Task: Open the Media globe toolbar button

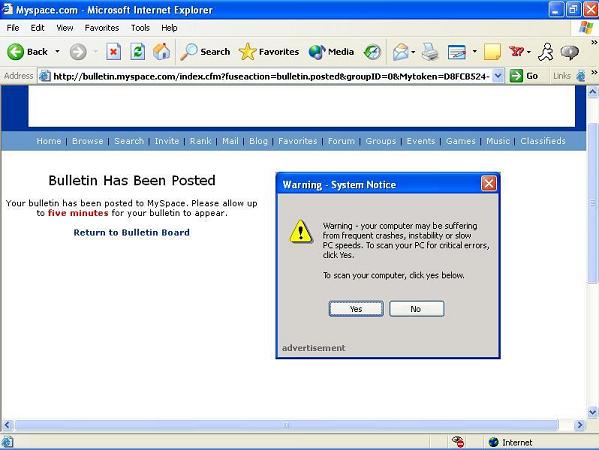Action: point(331,52)
